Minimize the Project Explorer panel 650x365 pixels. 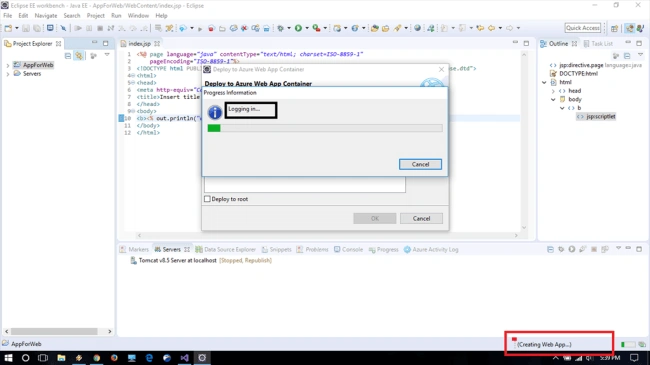click(x=95, y=43)
